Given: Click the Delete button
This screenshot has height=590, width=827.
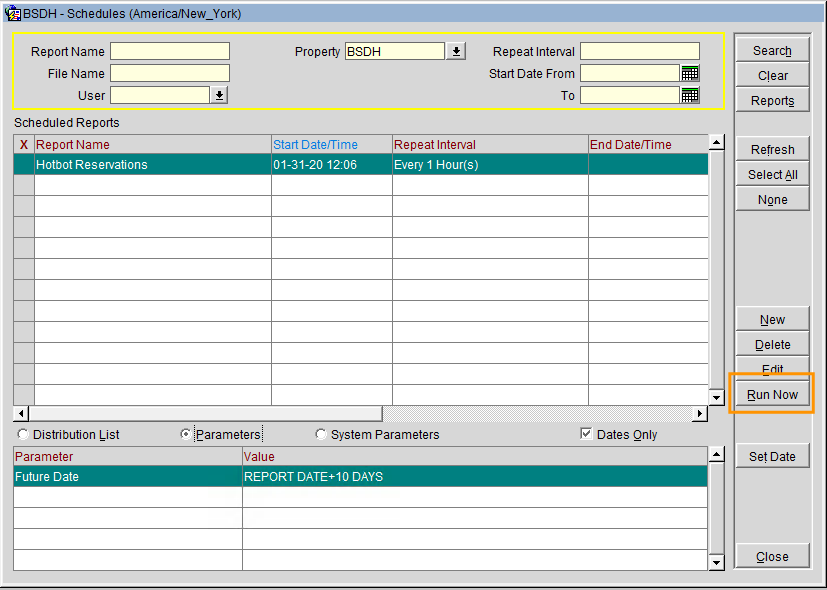Looking at the screenshot, I should coord(772,344).
